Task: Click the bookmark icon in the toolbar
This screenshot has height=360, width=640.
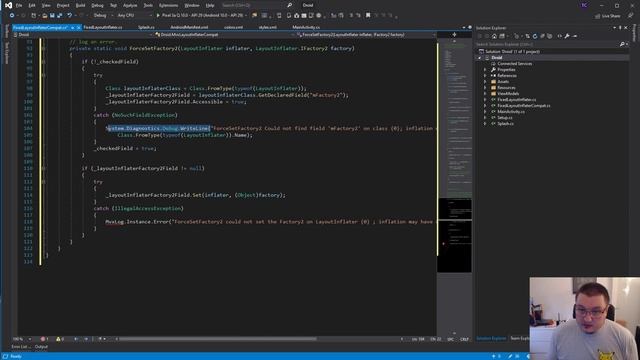Action: tap(368, 16)
